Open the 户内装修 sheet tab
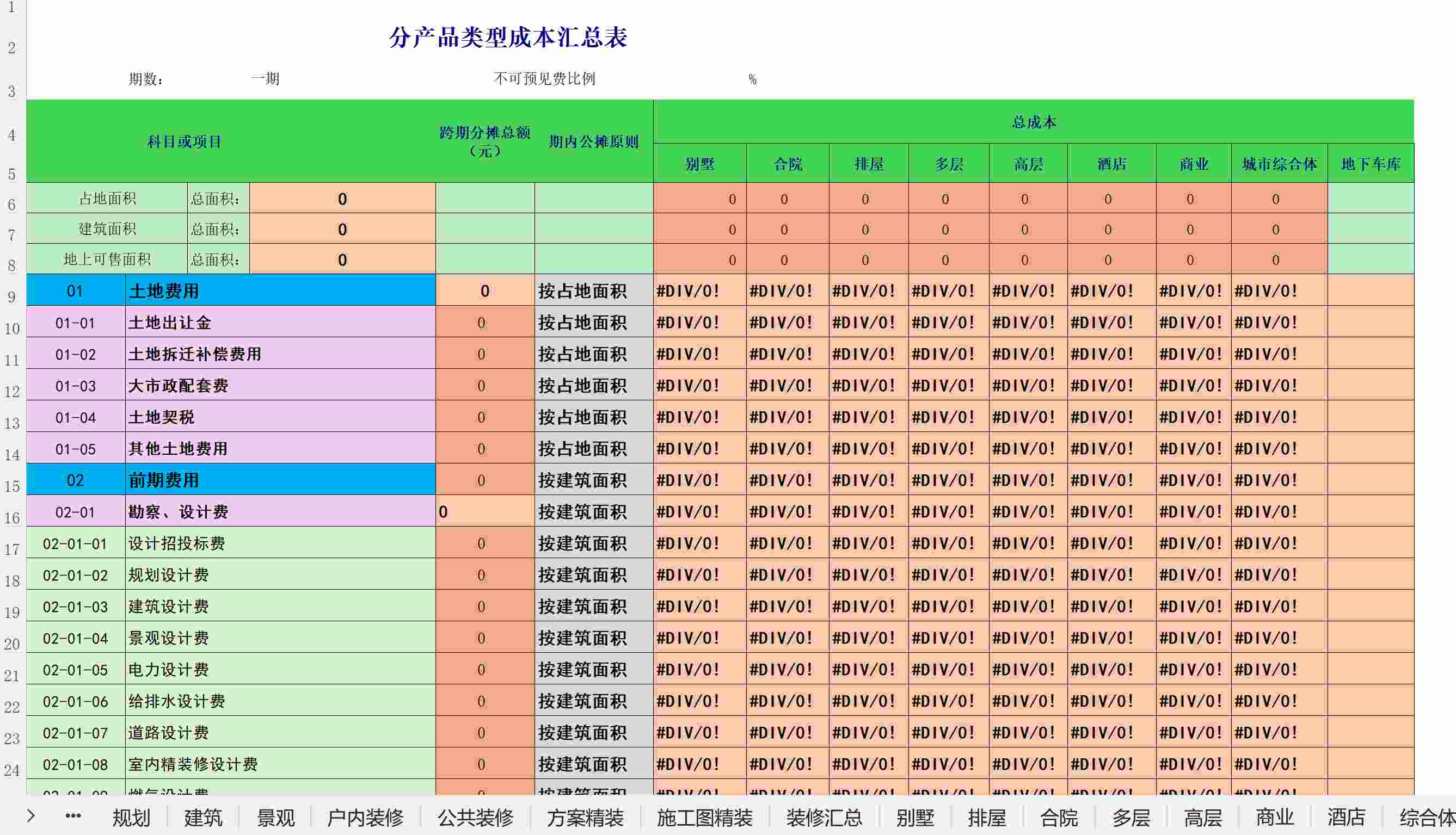 click(365, 817)
